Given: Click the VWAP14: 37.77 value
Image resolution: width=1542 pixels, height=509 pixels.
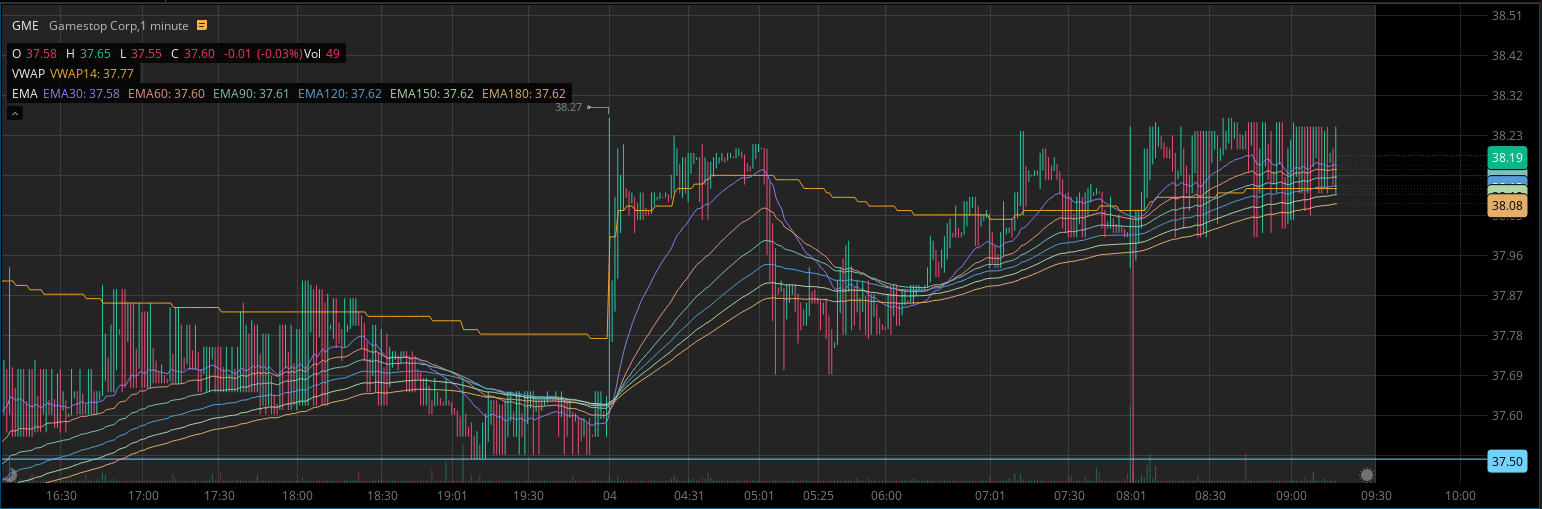Looking at the screenshot, I should pos(91,73).
